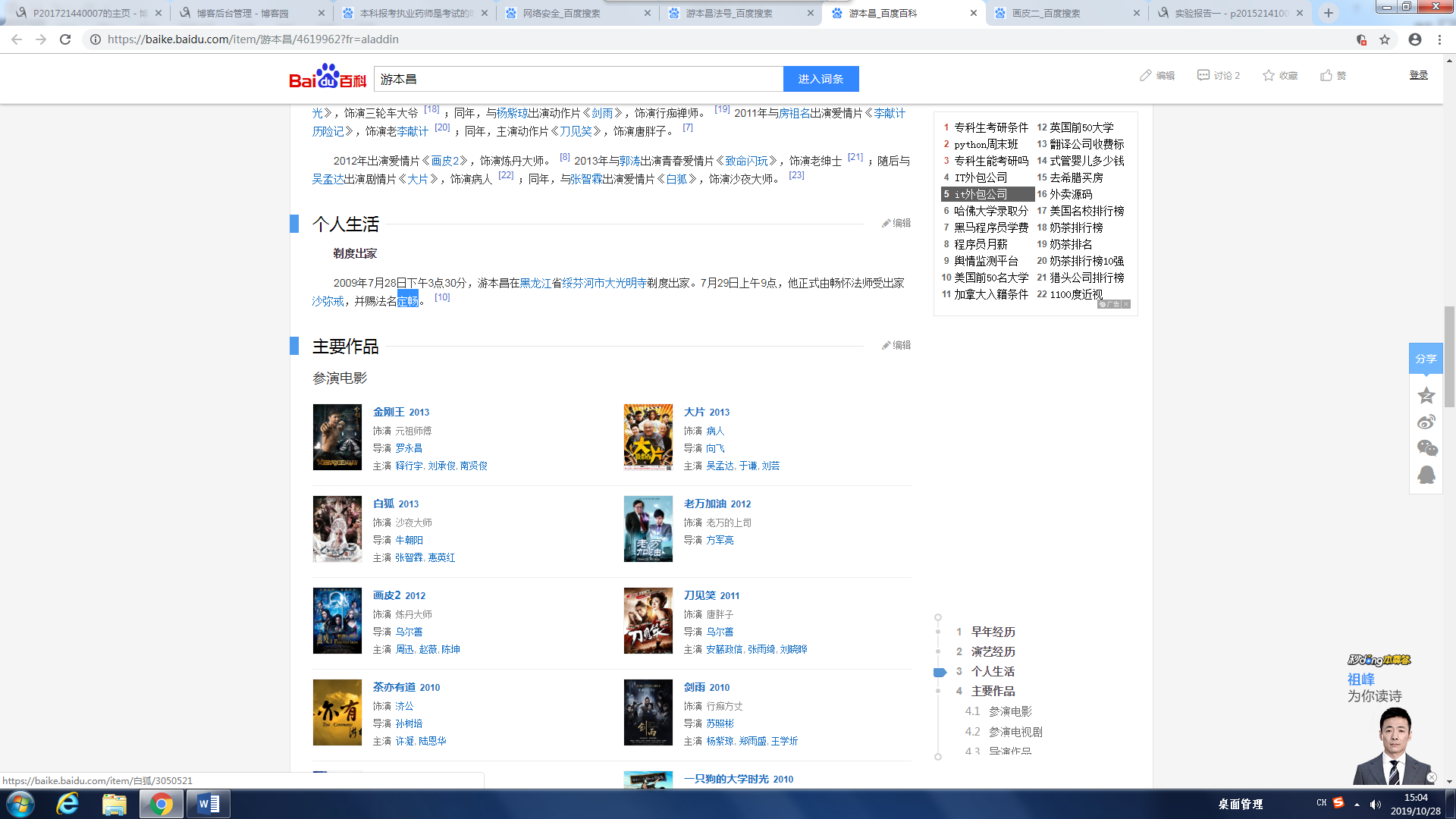Open the 黑龙江 hyperlink in text
This screenshot has height=819, width=1456.
click(x=535, y=283)
